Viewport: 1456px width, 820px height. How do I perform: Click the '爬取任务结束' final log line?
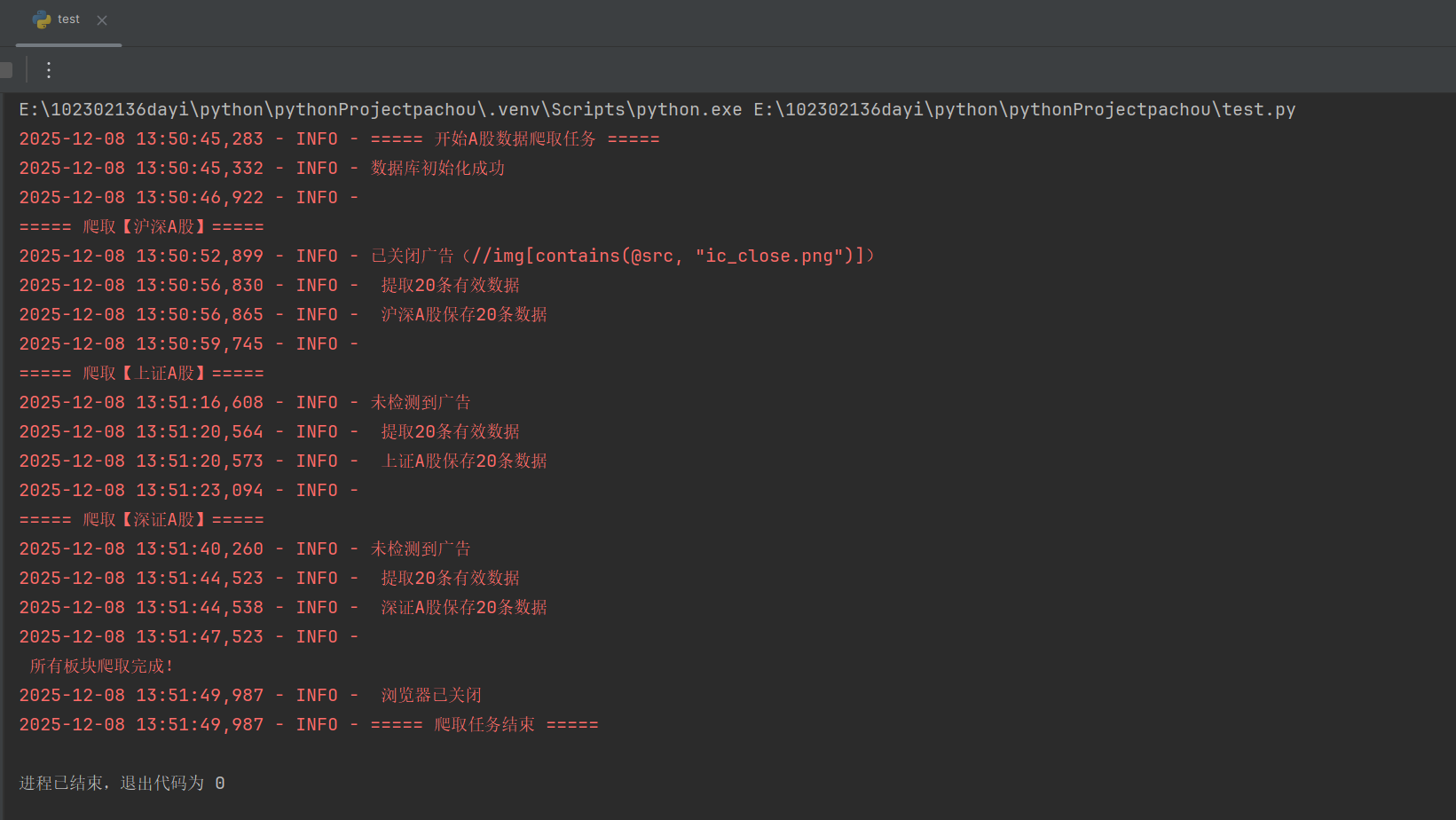(x=309, y=724)
